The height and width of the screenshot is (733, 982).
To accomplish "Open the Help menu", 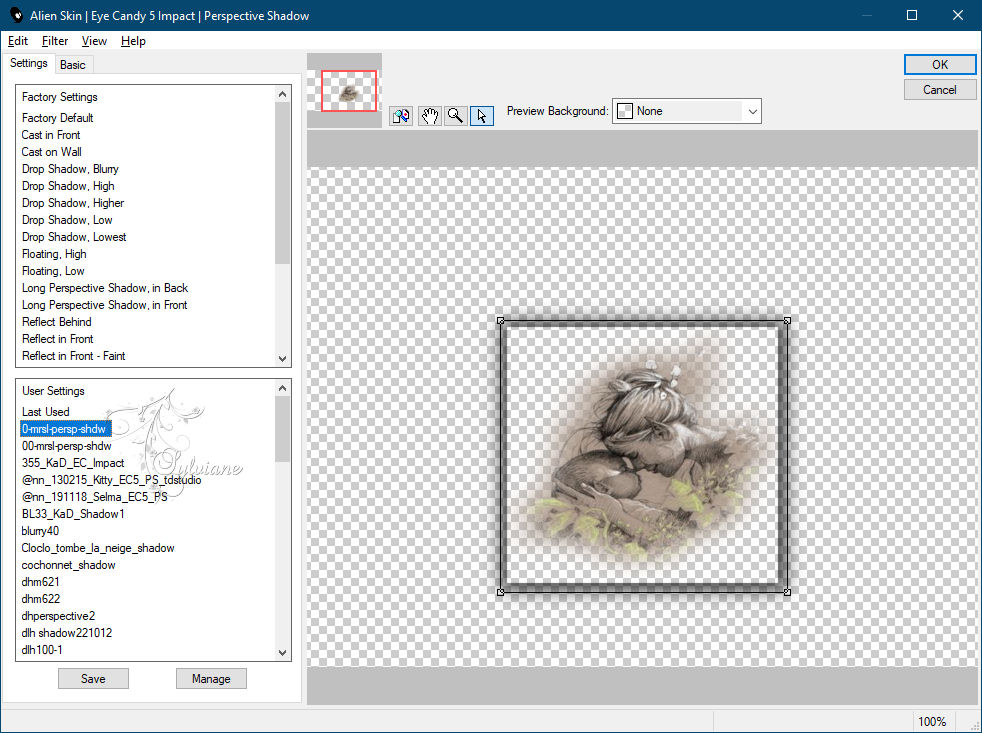I will [x=133, y=41].
